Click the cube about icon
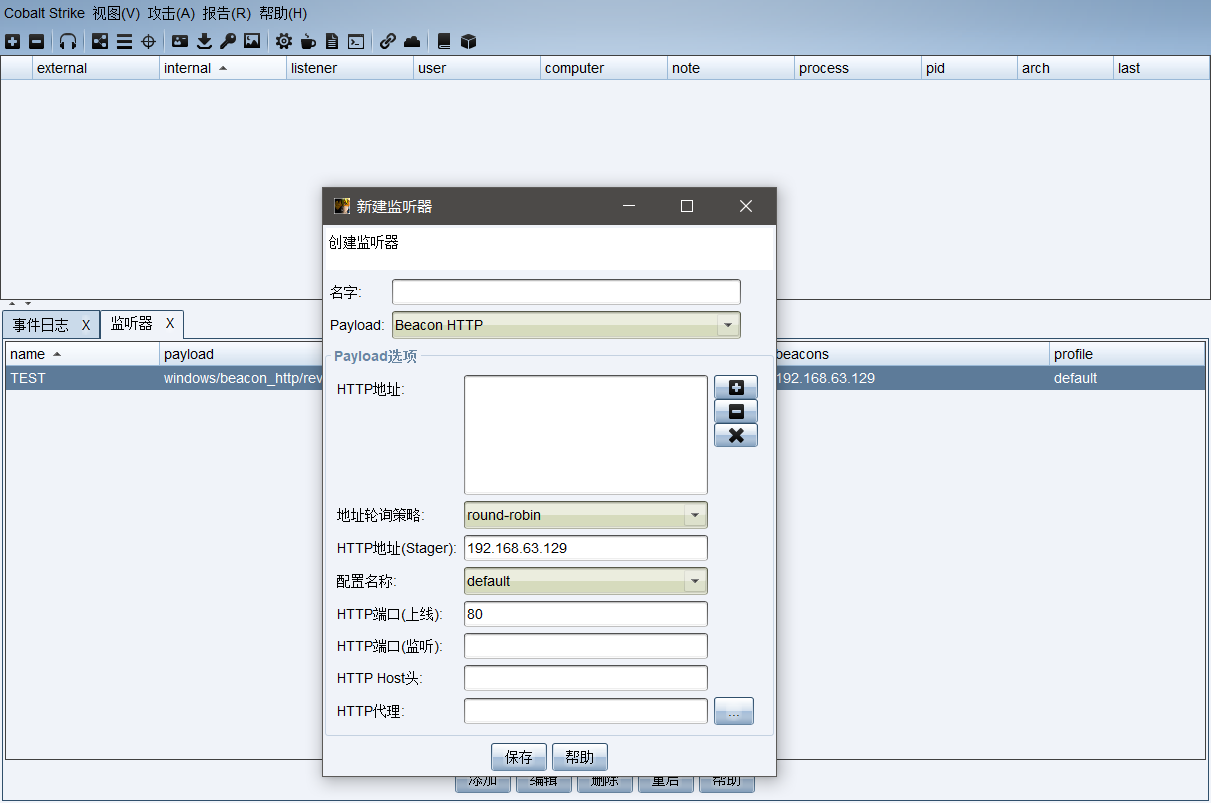Viewport: 1211px width, 803px height. 468,42
